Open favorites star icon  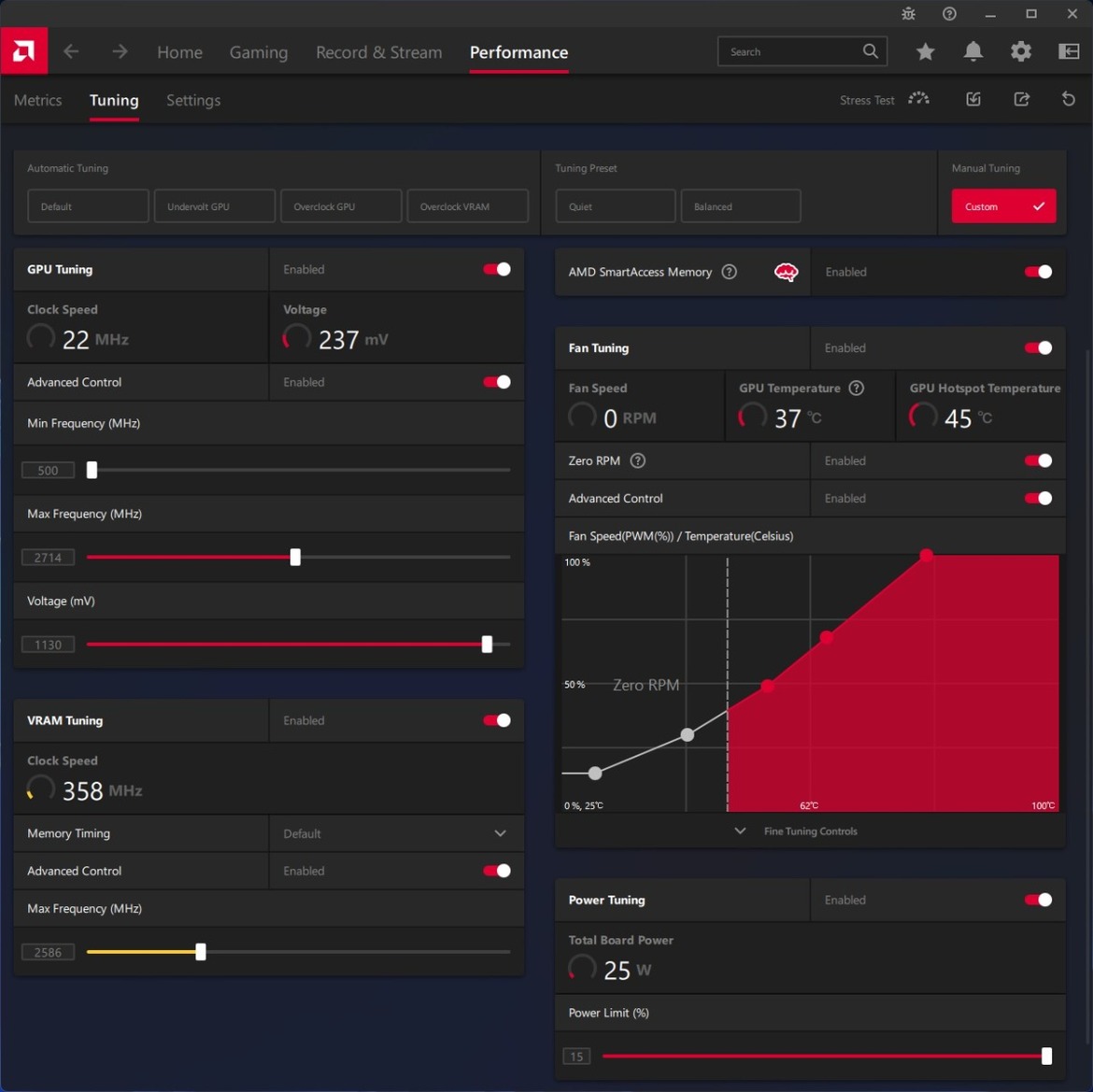tap(925, 50)
